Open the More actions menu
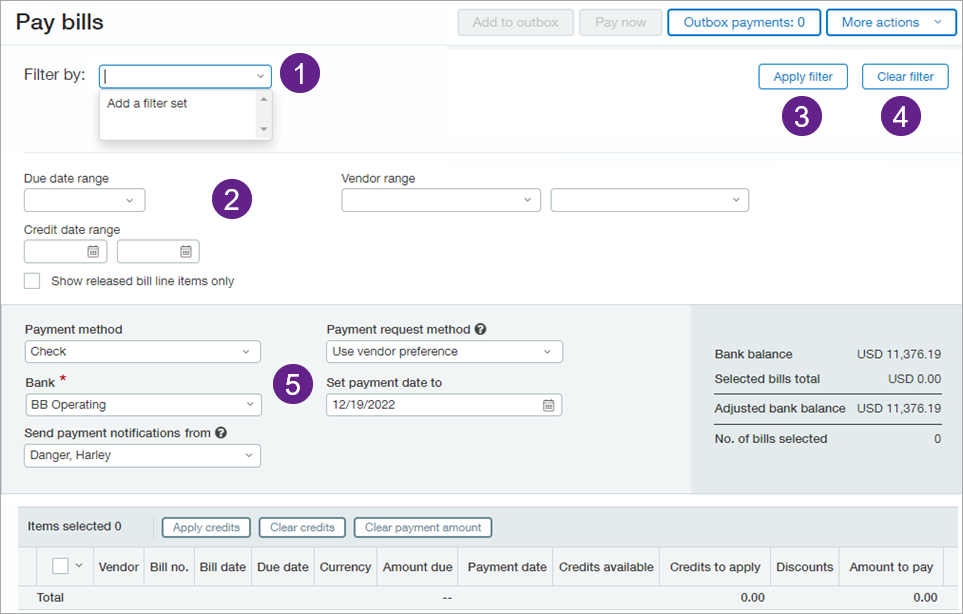The width and height of the screenshot is (963, 614). [x=892, y=22]
